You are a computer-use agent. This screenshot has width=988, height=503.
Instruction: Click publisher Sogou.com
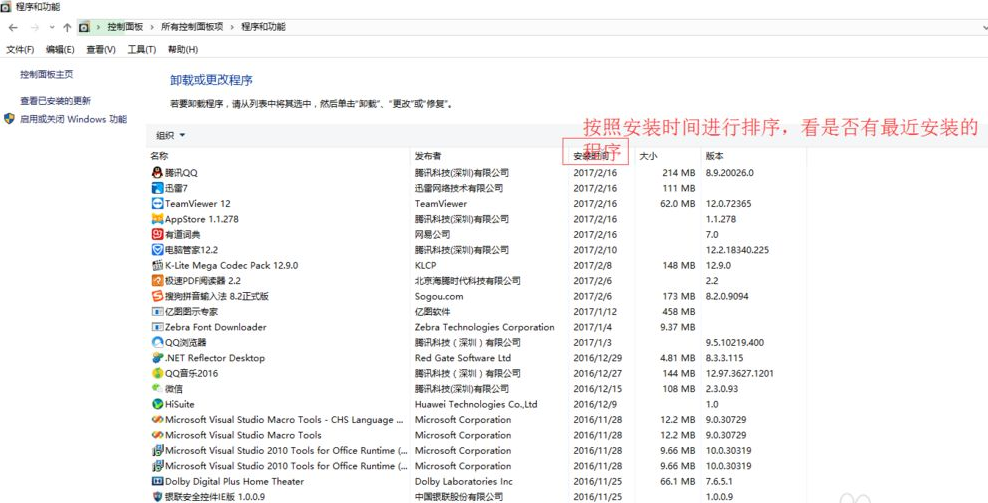pyautogui.click(x=439, y=296)
